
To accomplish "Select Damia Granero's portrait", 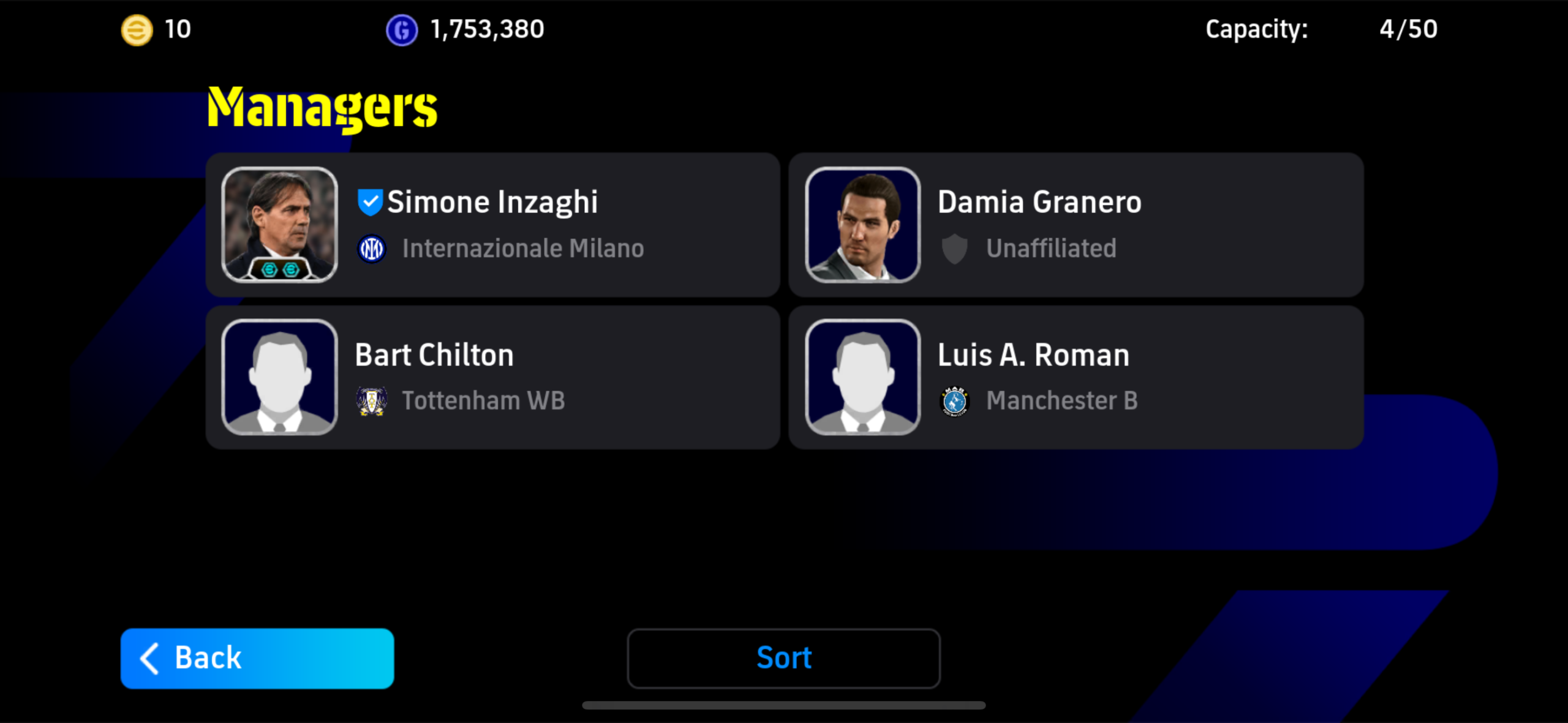I will coord(863,225).
